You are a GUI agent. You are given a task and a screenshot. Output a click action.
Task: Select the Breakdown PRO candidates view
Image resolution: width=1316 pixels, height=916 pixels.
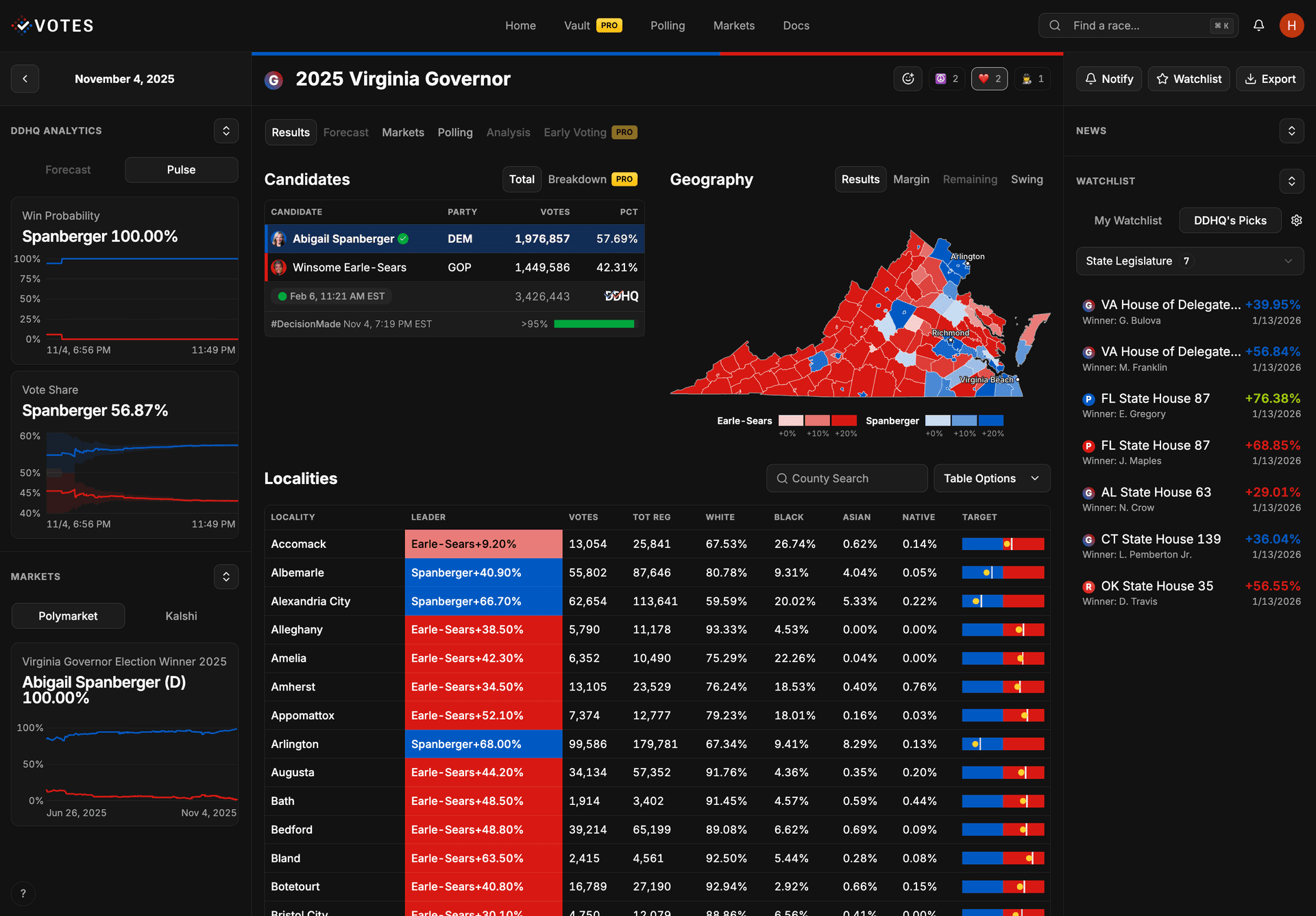click(592, 180)
